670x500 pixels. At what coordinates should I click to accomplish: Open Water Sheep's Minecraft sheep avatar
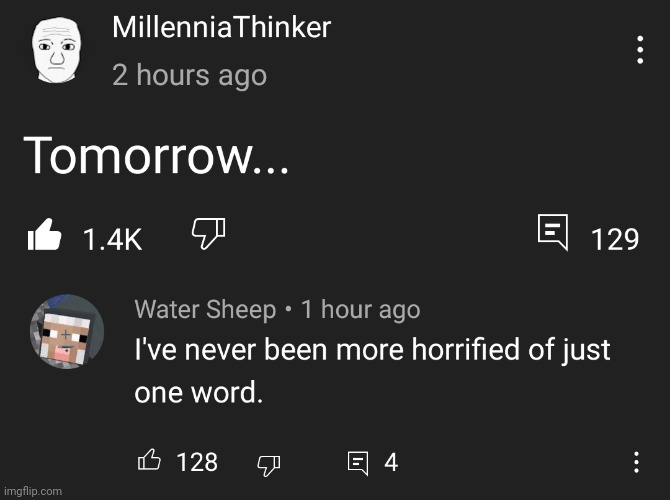67,331
